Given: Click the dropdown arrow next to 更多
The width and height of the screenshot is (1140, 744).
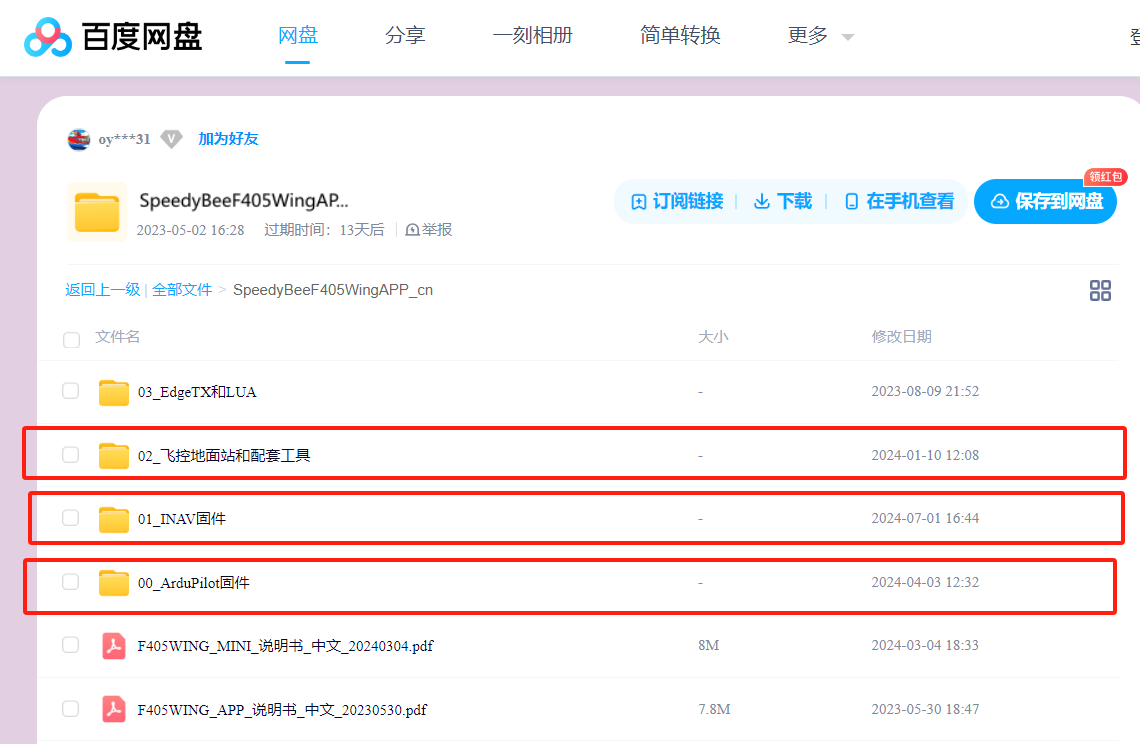Looking at the screenshot, I should [x=847, y=36].
